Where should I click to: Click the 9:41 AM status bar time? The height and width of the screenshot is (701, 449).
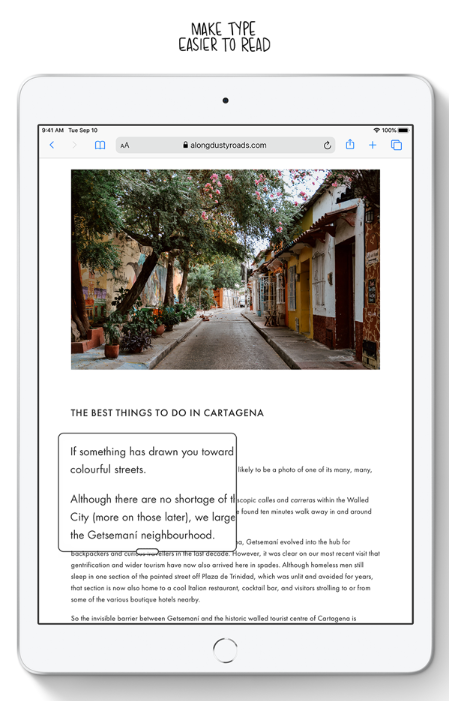tap(53, 130)
